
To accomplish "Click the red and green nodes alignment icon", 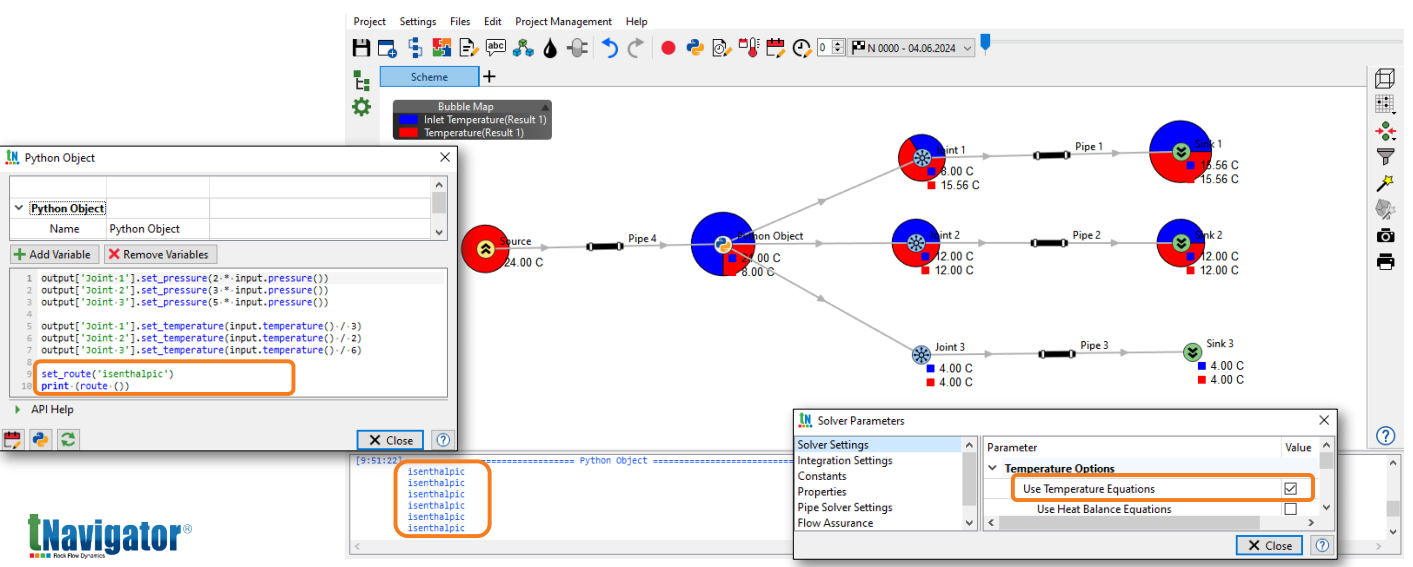I will coord(1386,131).
